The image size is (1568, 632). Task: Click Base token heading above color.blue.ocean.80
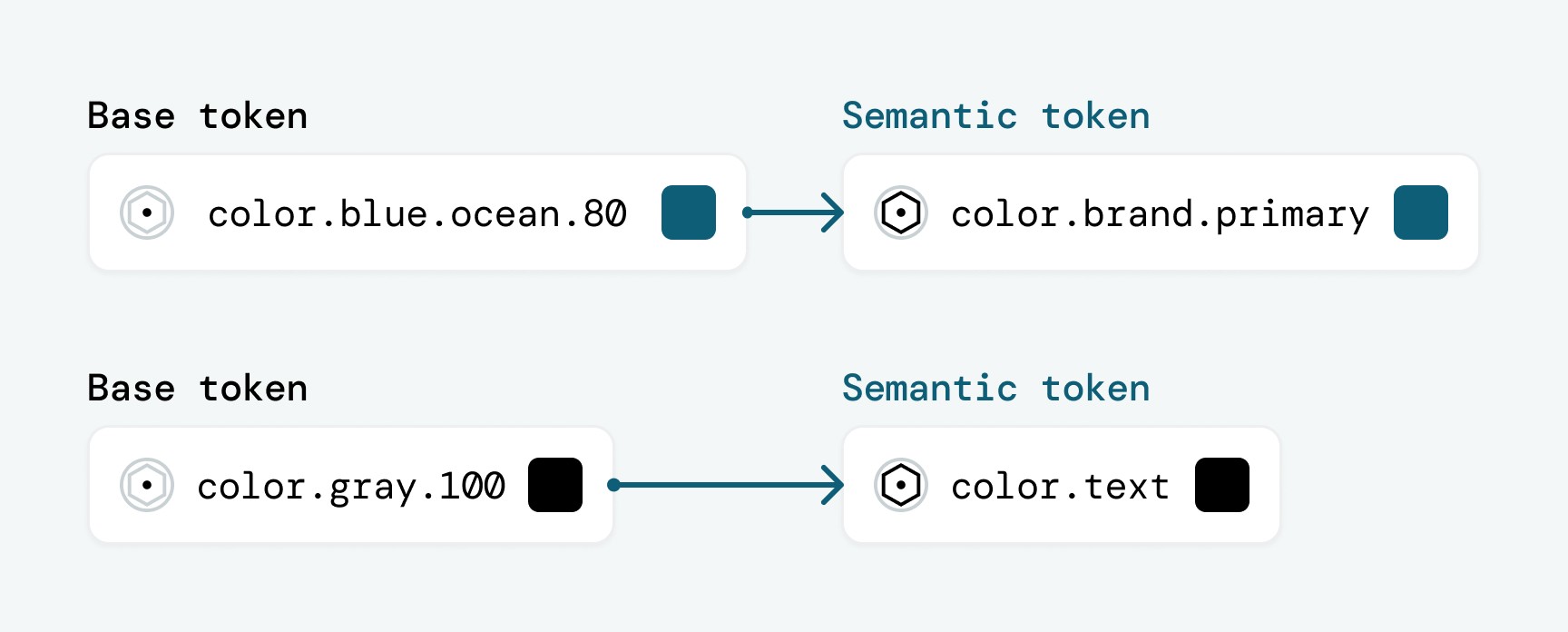[198, 116]
